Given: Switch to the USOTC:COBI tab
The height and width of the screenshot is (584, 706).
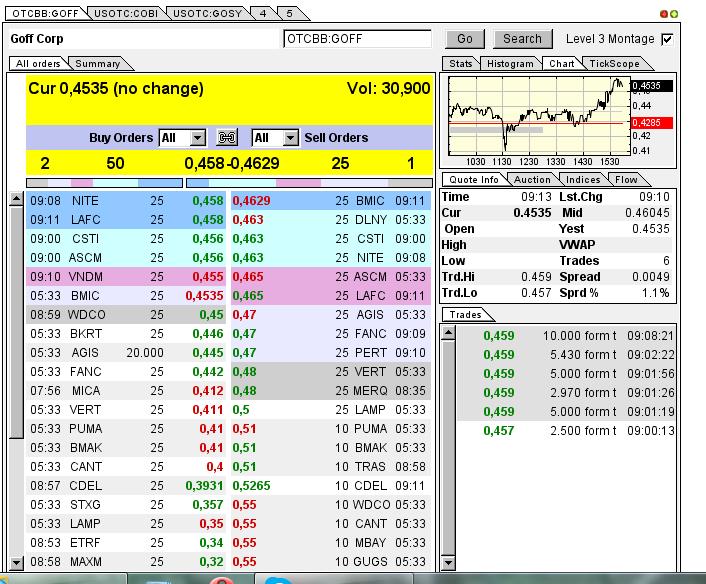Looking at the screenshot, I should click(126, 14).
